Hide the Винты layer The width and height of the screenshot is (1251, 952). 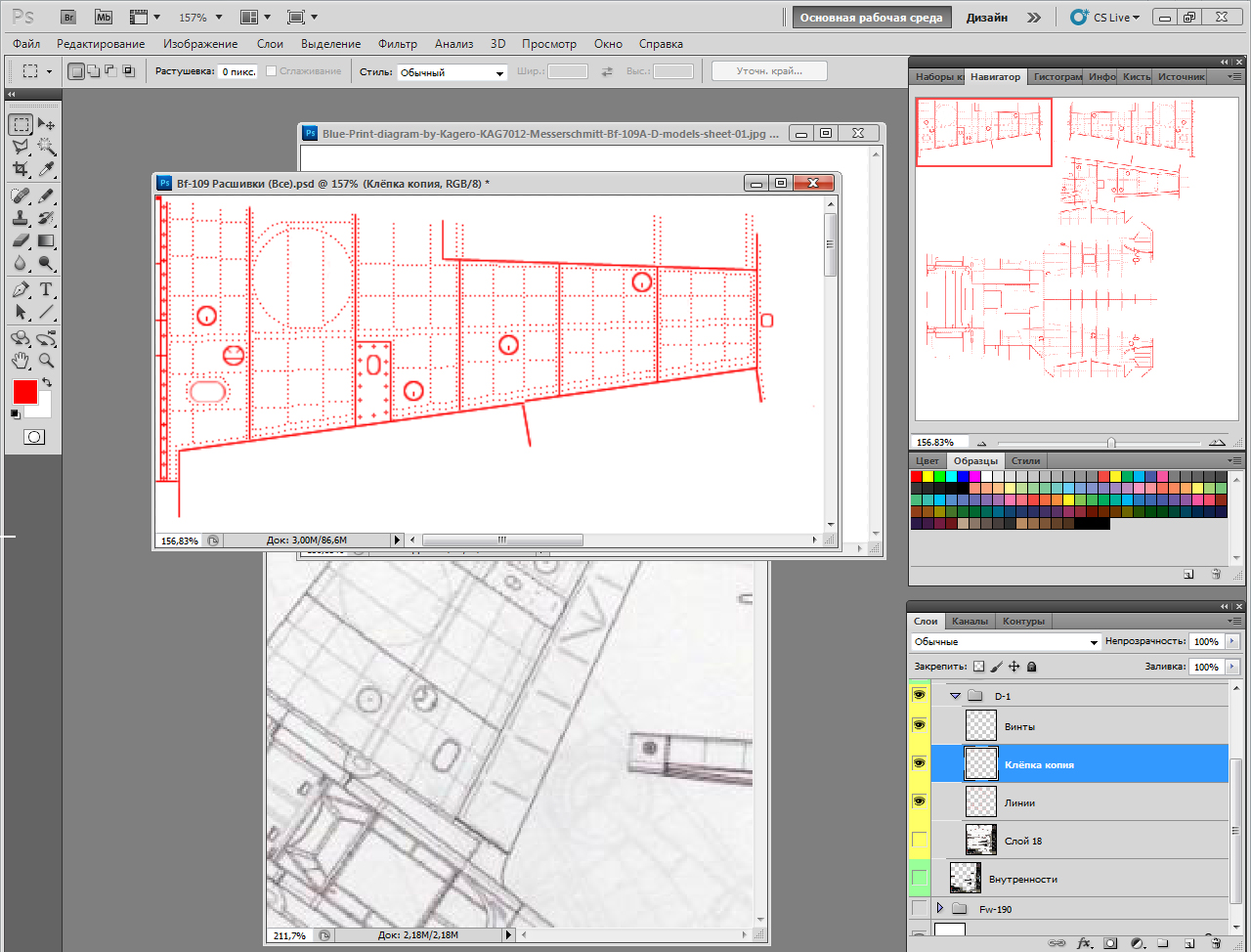tap(919, 725)
